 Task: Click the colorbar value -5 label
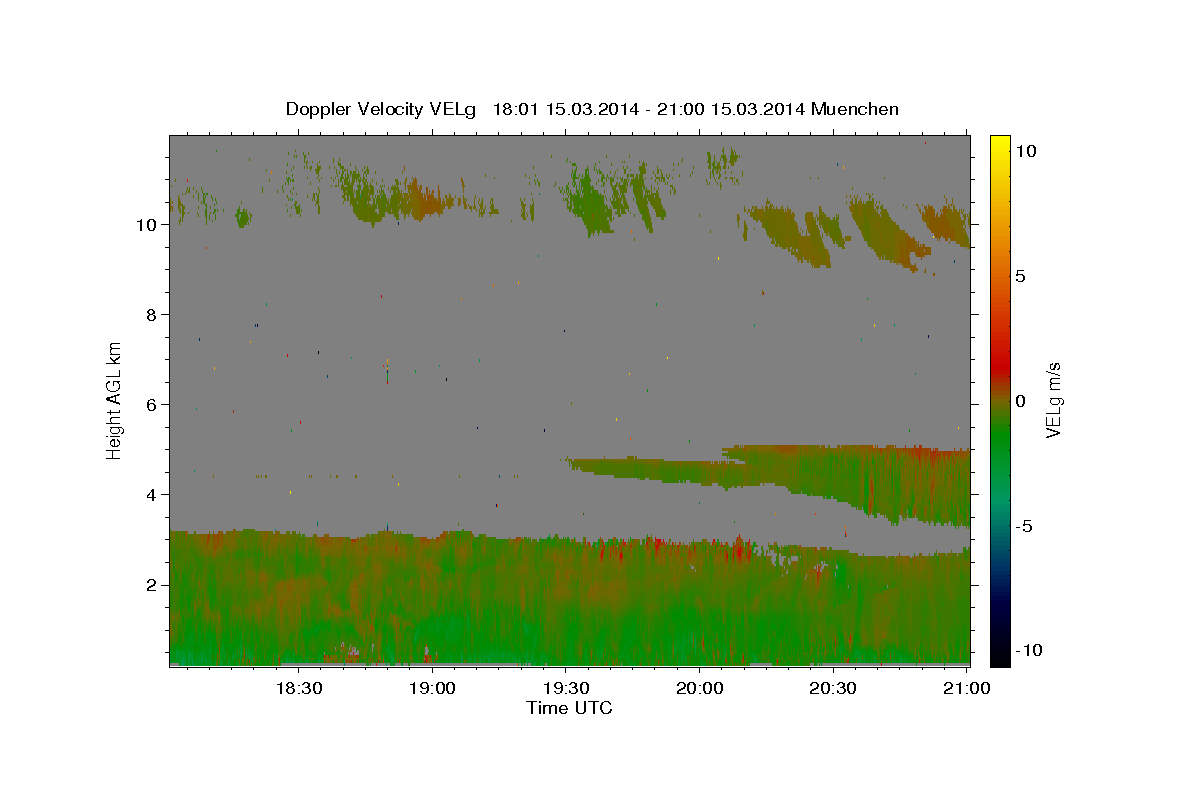1023,526
